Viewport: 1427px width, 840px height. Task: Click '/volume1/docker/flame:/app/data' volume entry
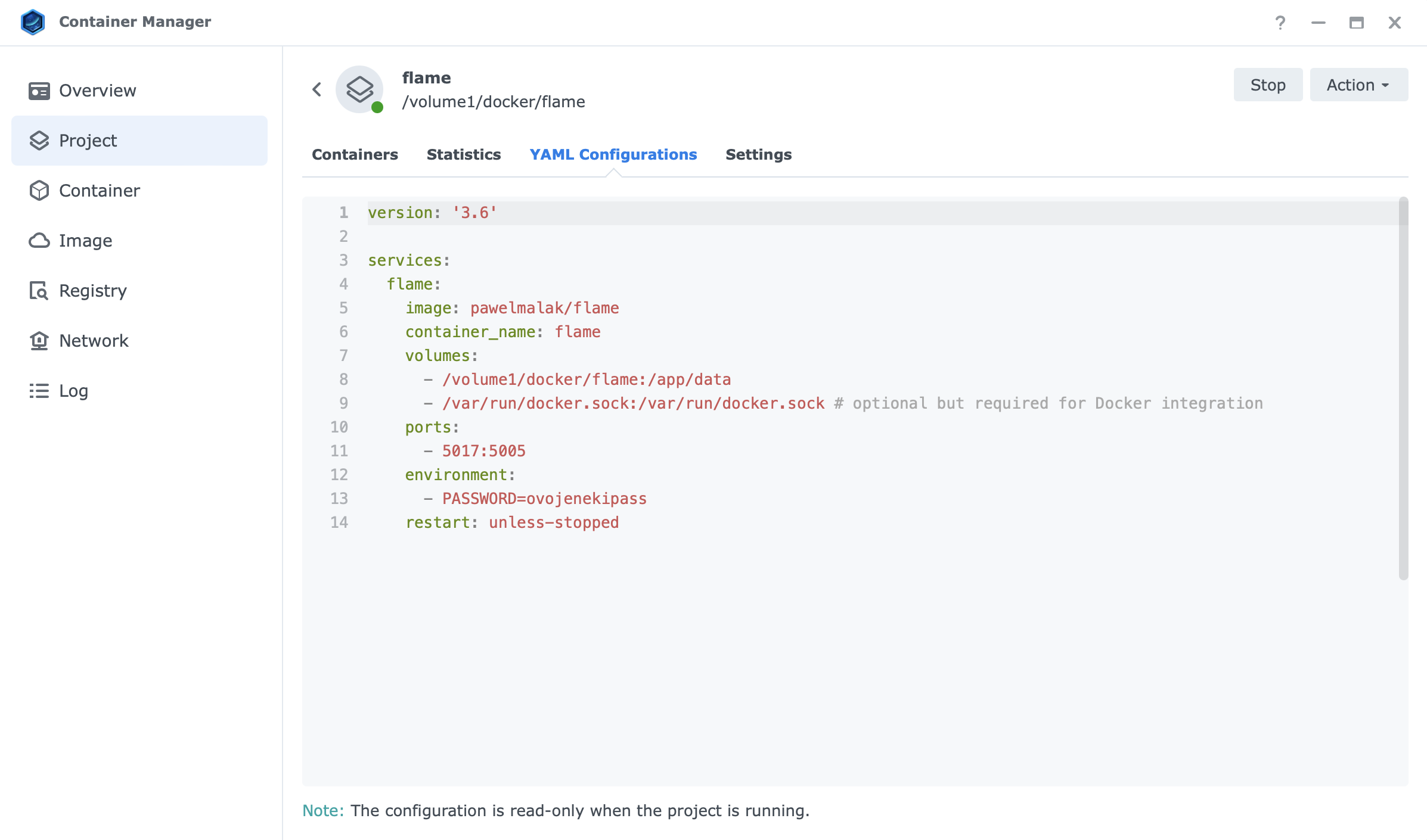[587, 379]
